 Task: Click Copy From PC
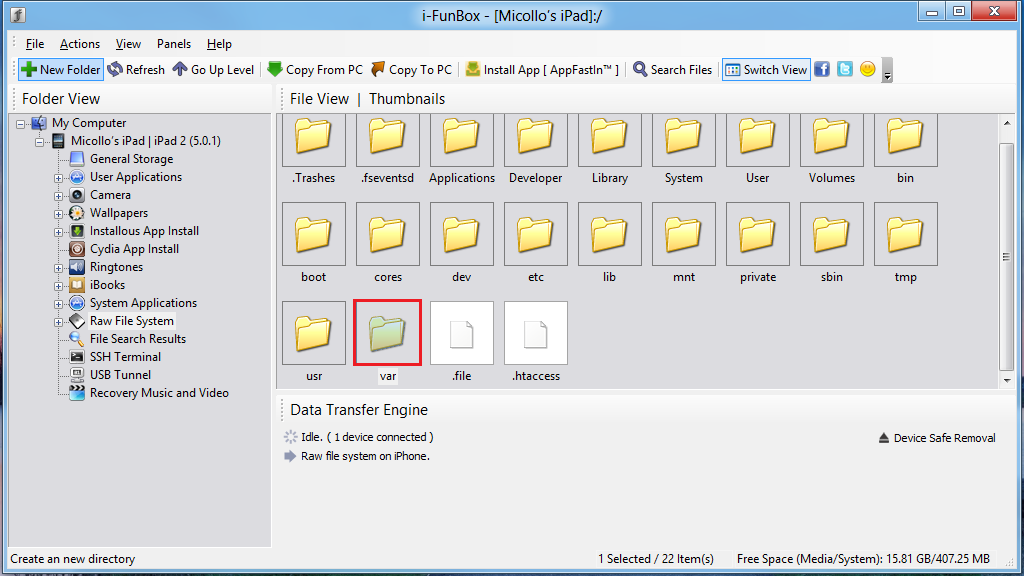coord(315,69)
